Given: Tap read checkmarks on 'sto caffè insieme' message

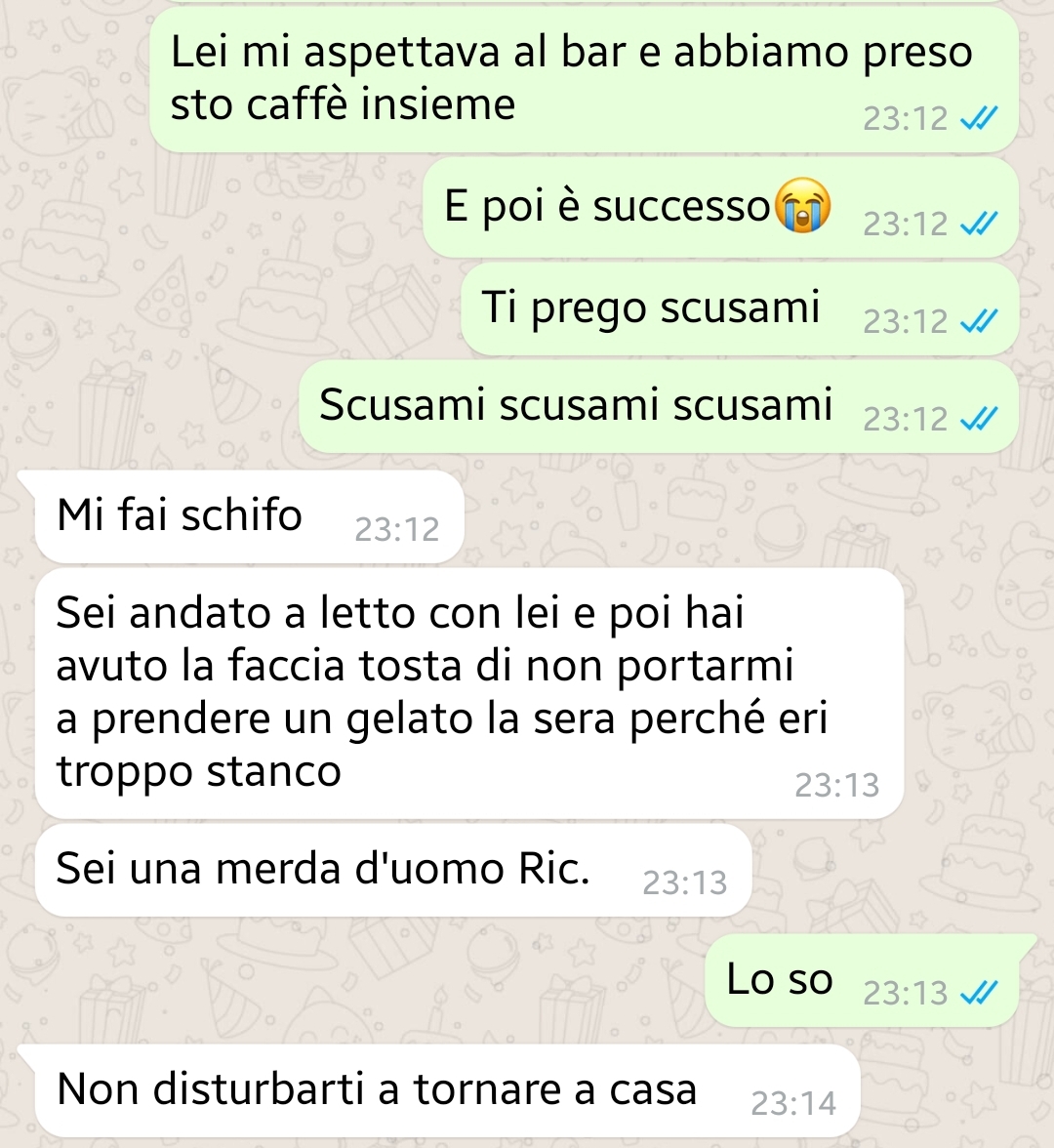Looking at the screenshot, I should pyautogui.click(x=979, y=119).
